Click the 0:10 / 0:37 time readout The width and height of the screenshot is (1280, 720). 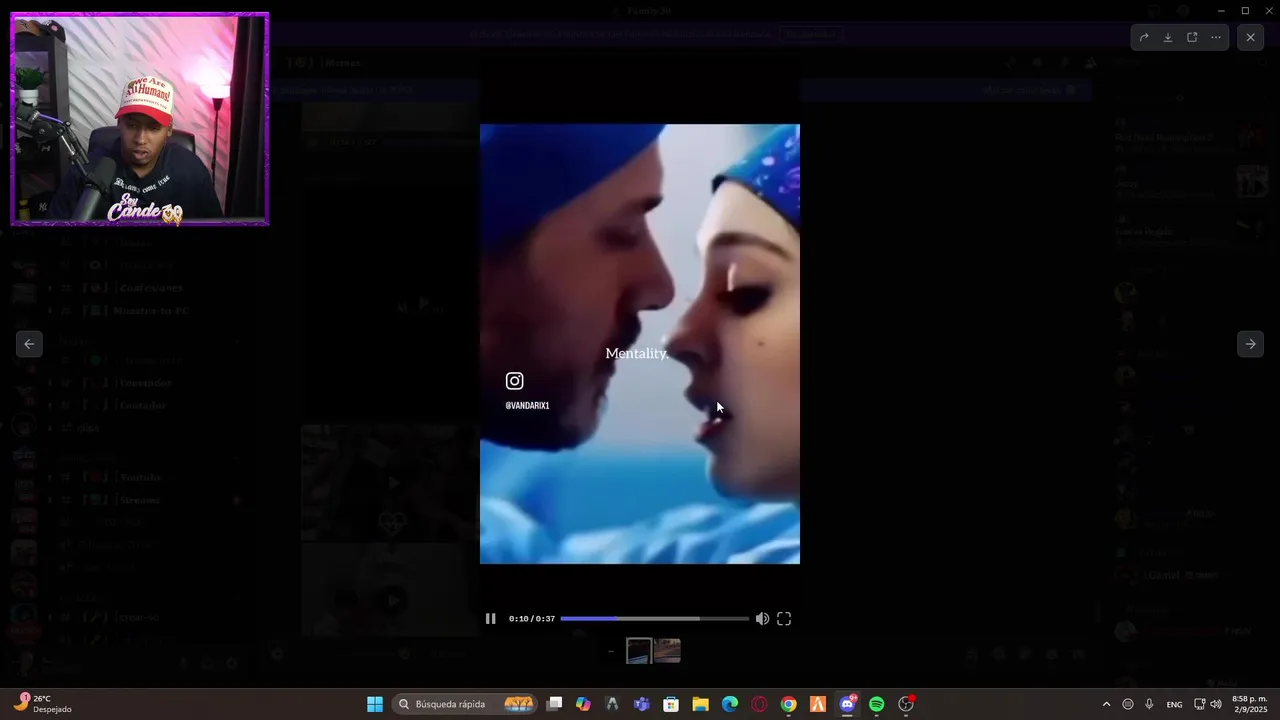tap(532, 619)
